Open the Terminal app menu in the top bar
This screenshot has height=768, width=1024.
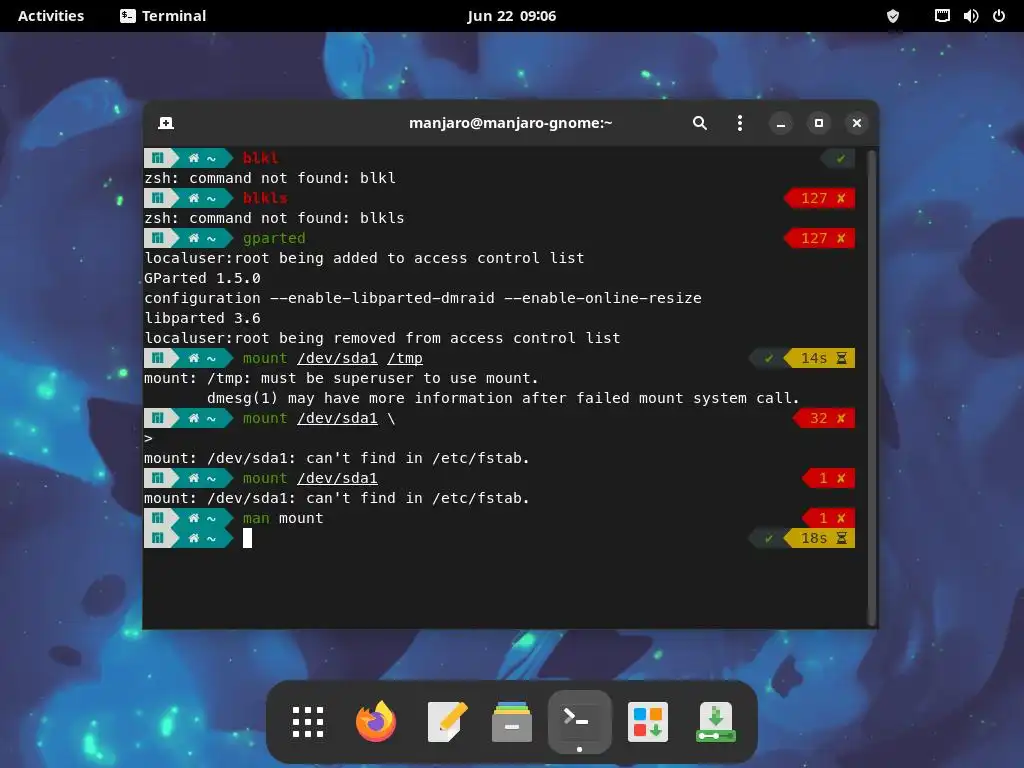coord(163,16)
